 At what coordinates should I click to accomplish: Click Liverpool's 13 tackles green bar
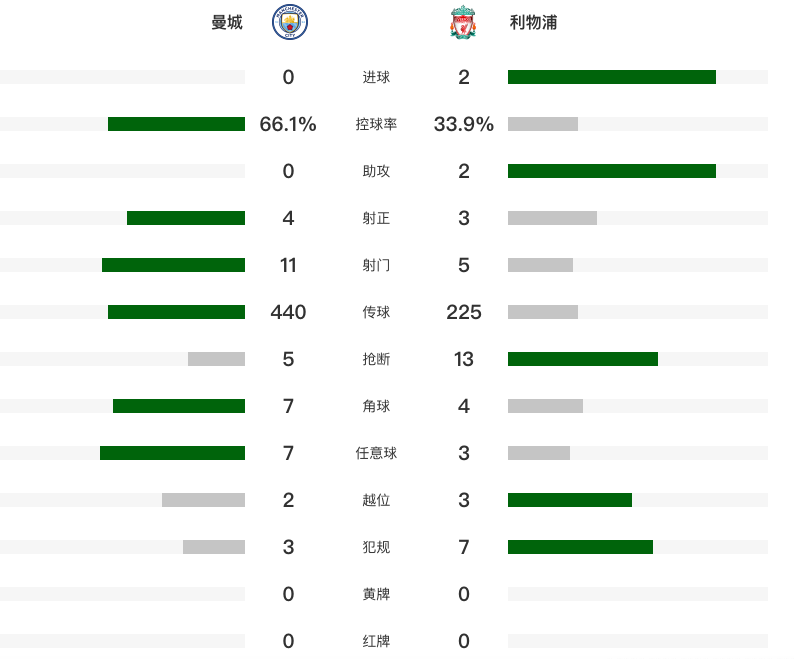click(583, 359)
